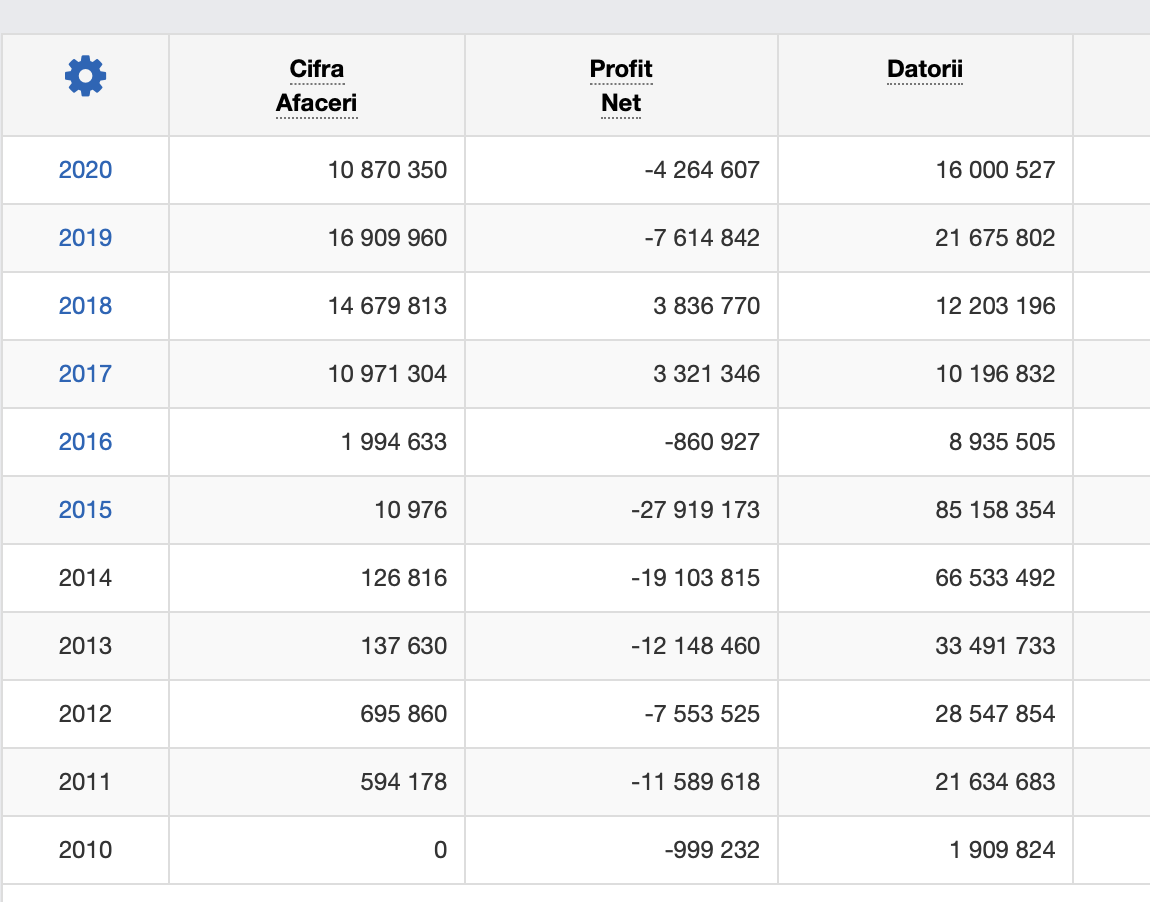The width and height of the screenshot is (1150, 902).
Task: Click the 2013 year cell
Action: (85, 646)
